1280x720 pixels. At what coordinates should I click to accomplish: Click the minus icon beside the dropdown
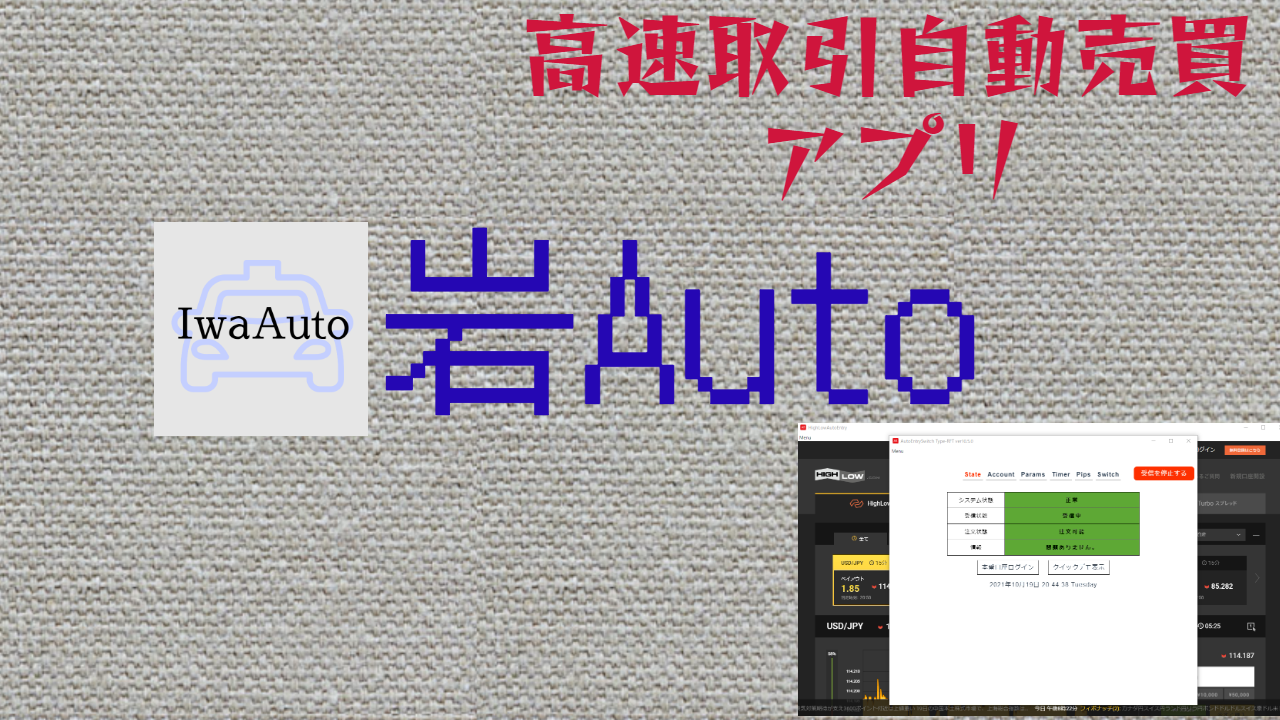pos(1256,535)
